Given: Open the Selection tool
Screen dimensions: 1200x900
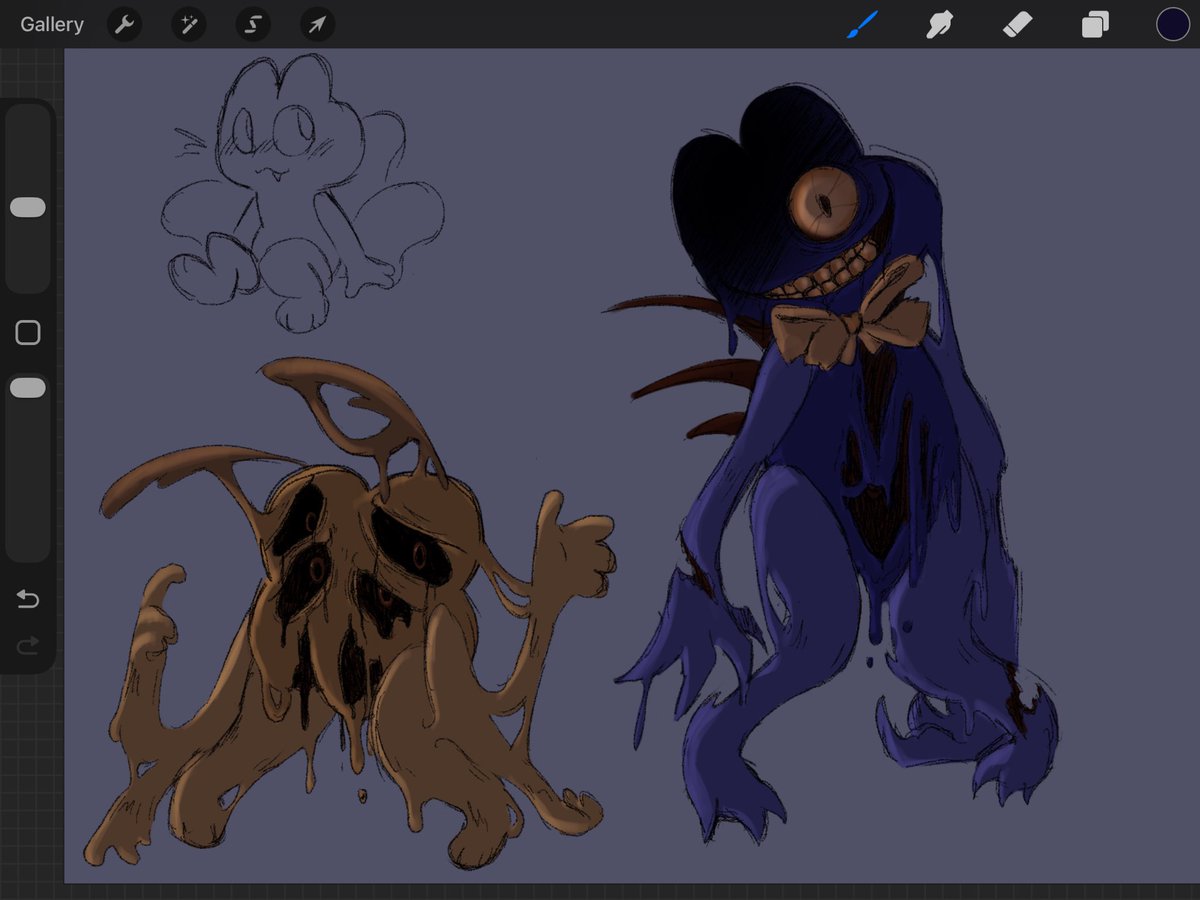Looking at the screenshot, I should coord(253,25).
